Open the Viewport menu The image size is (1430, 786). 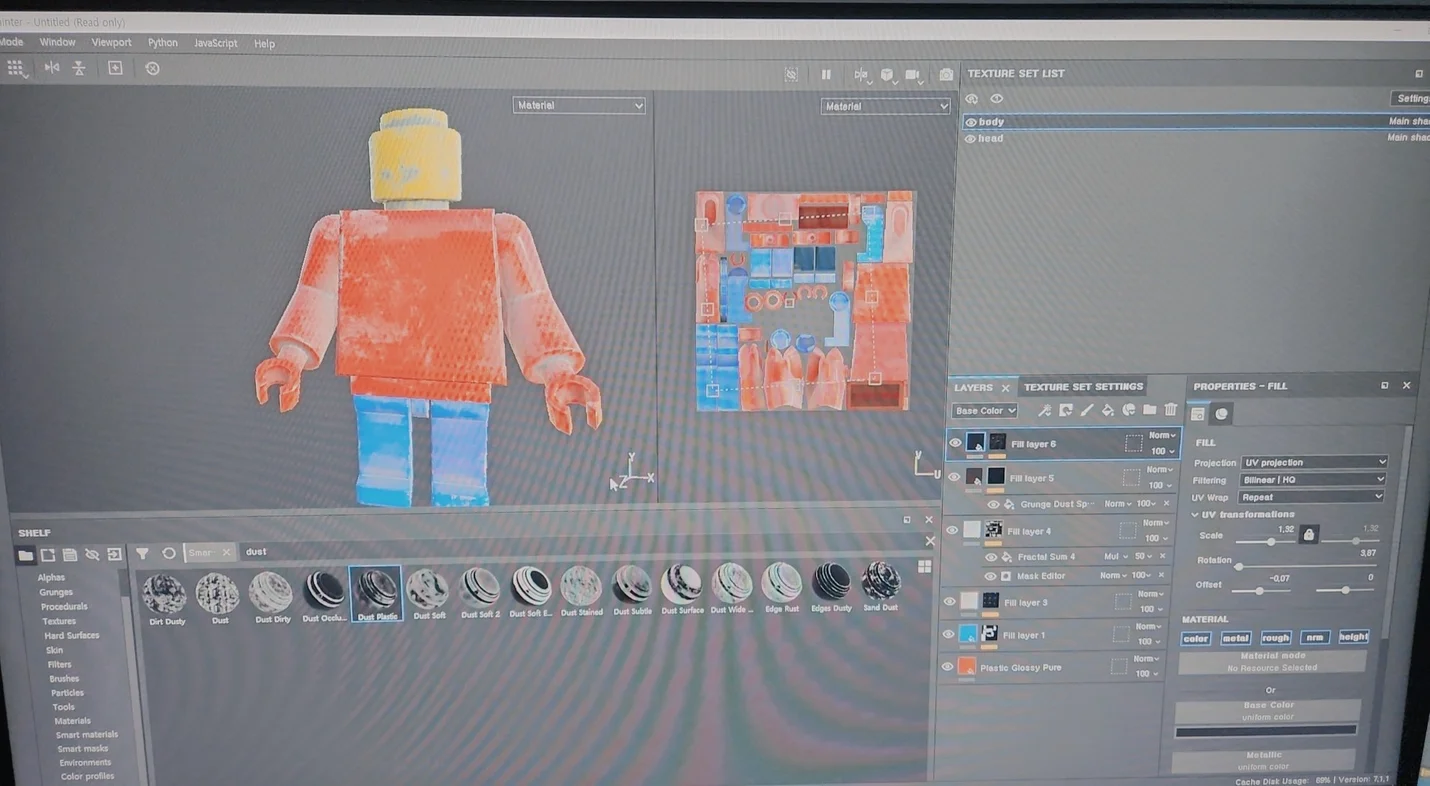pos(111,43)
